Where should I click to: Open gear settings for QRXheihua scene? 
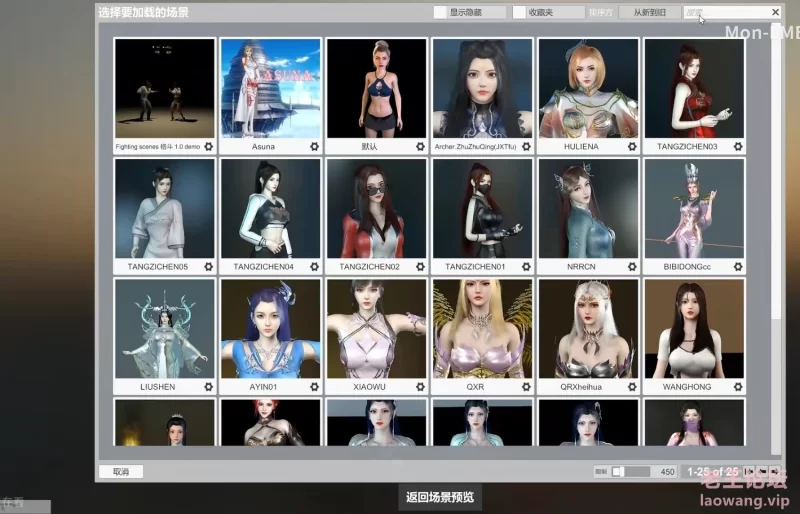click(x=632, y=387)
